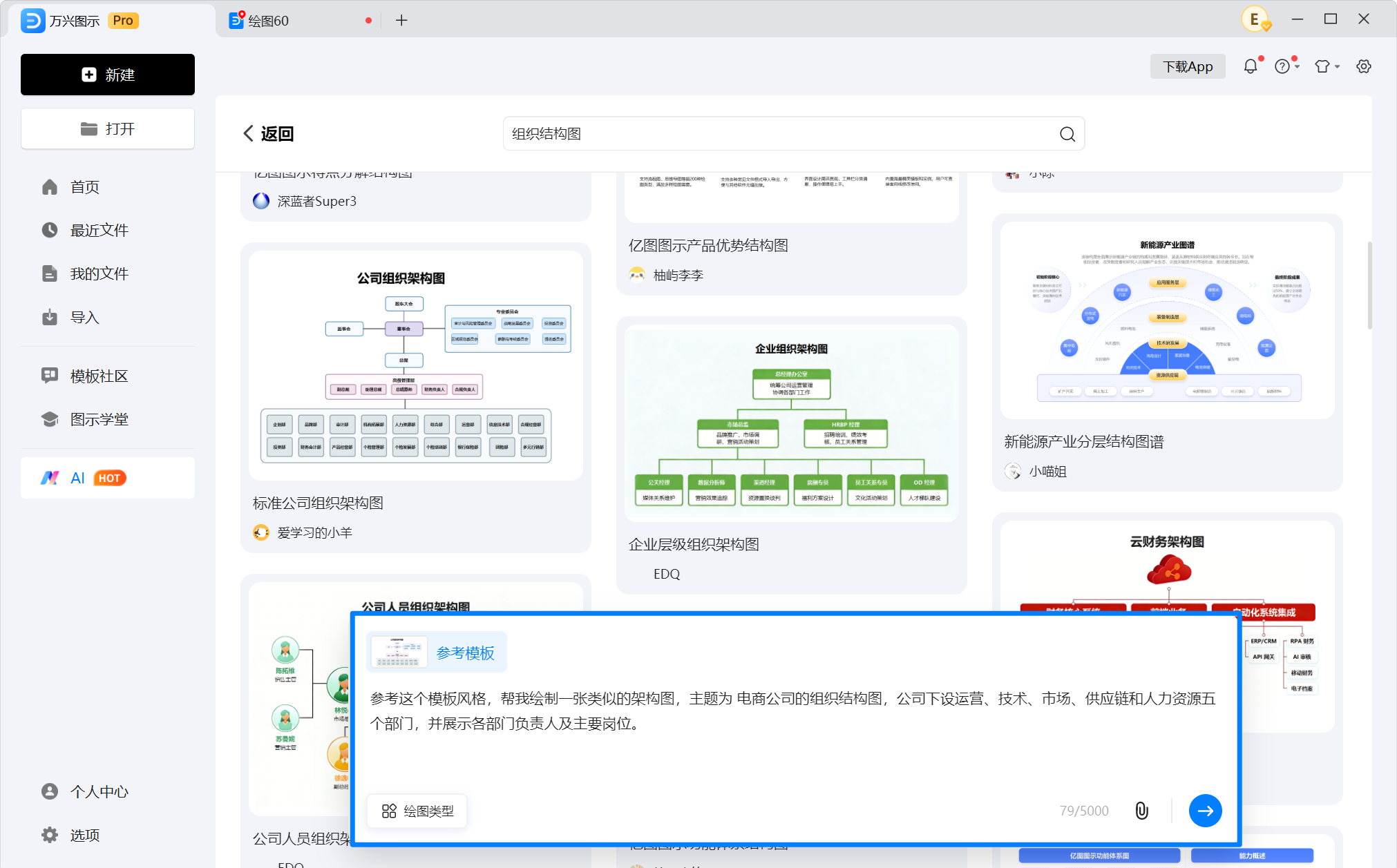Image resolution: width=1397 pixels, height=868 pixels.
Task: Click the template list vertical scrollbar
Action: (x=1369, y=285)
